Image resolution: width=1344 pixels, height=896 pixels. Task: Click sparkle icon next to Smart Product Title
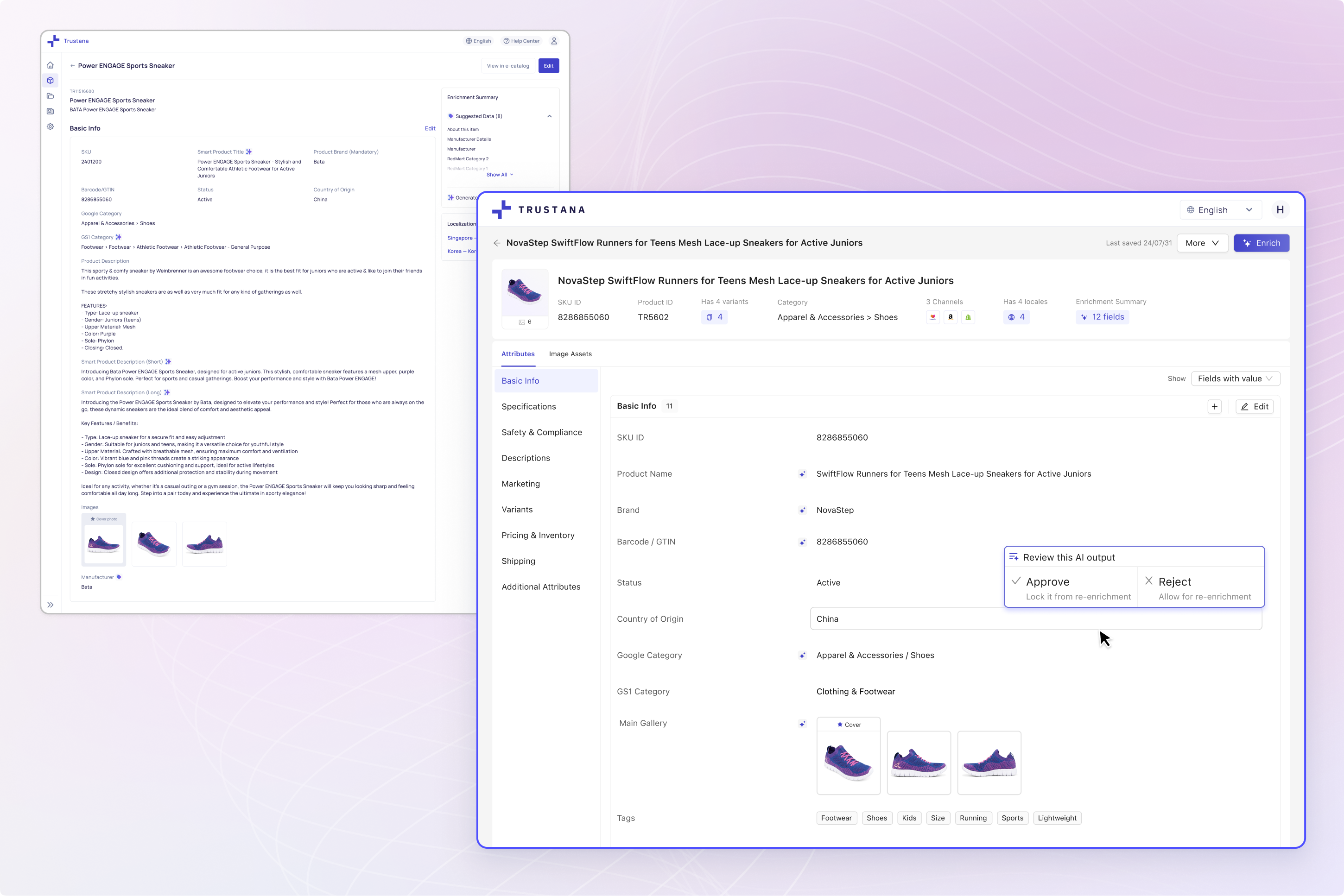point(249,152)
